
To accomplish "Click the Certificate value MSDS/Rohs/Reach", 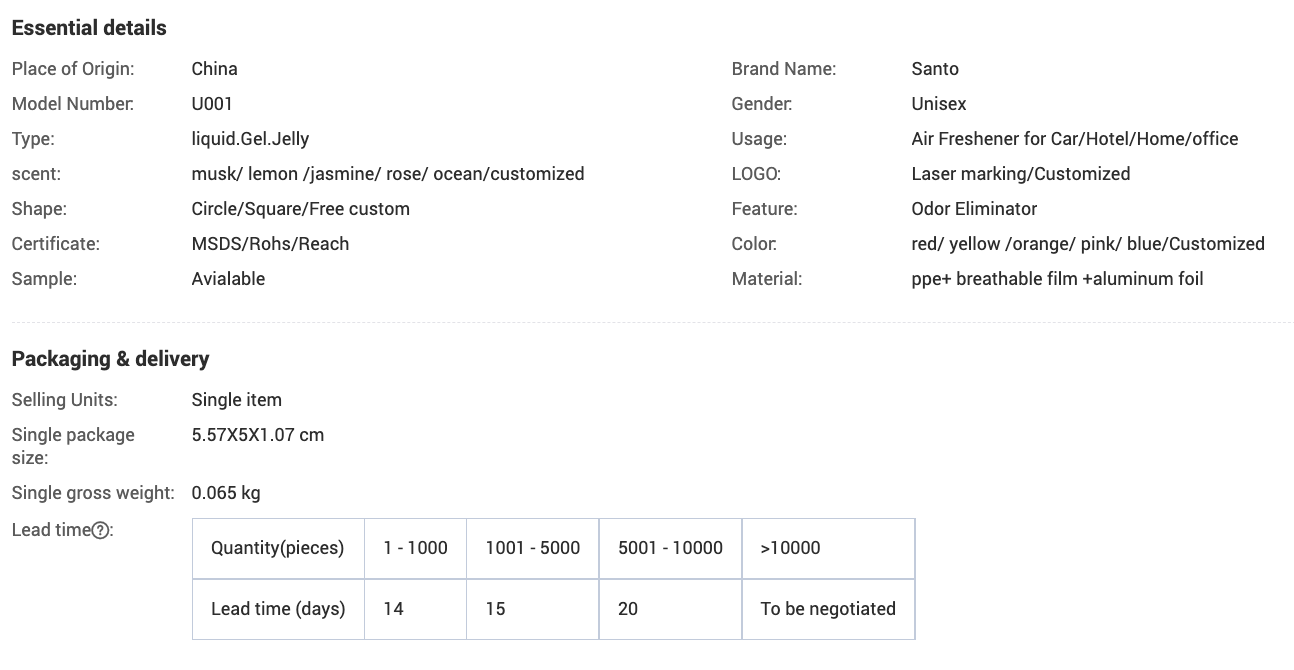I will pos(270,244).
